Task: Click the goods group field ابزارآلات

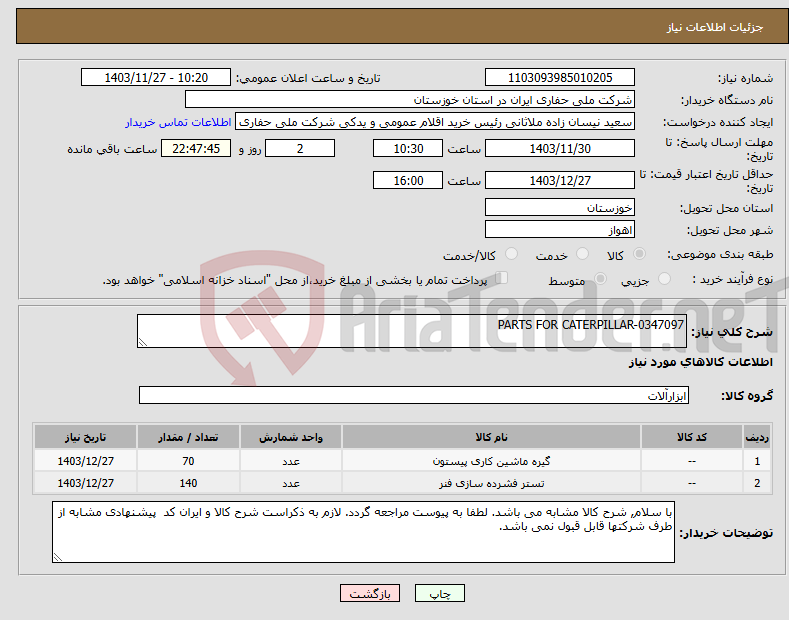Action: (414, 396)
